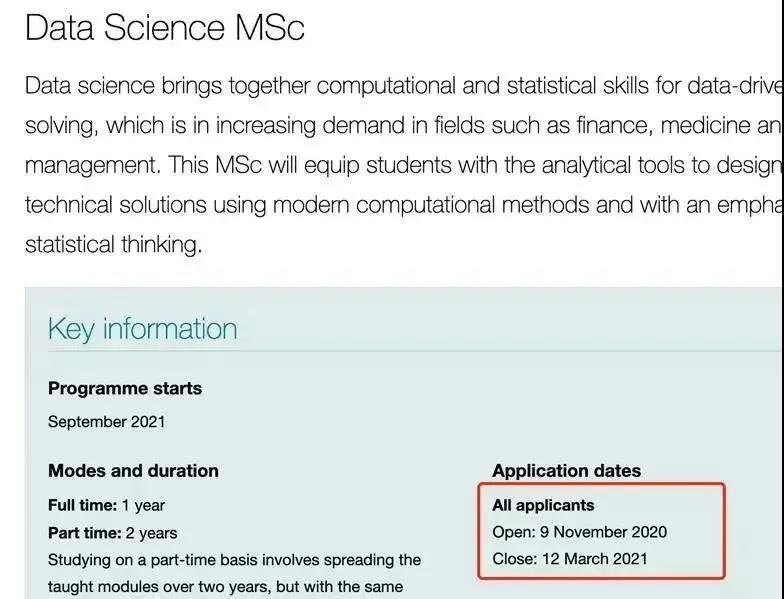The image size is (784, 599).
Task: Click the line starting 'management. This MSc will equip'
Action: 400,163
